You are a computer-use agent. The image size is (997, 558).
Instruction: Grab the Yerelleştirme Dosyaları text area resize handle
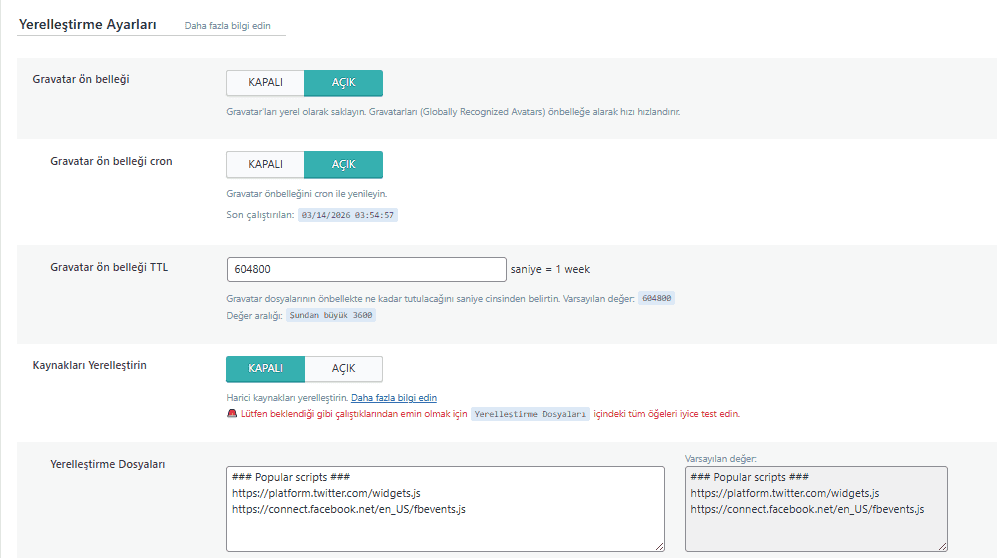coord(659,546)
